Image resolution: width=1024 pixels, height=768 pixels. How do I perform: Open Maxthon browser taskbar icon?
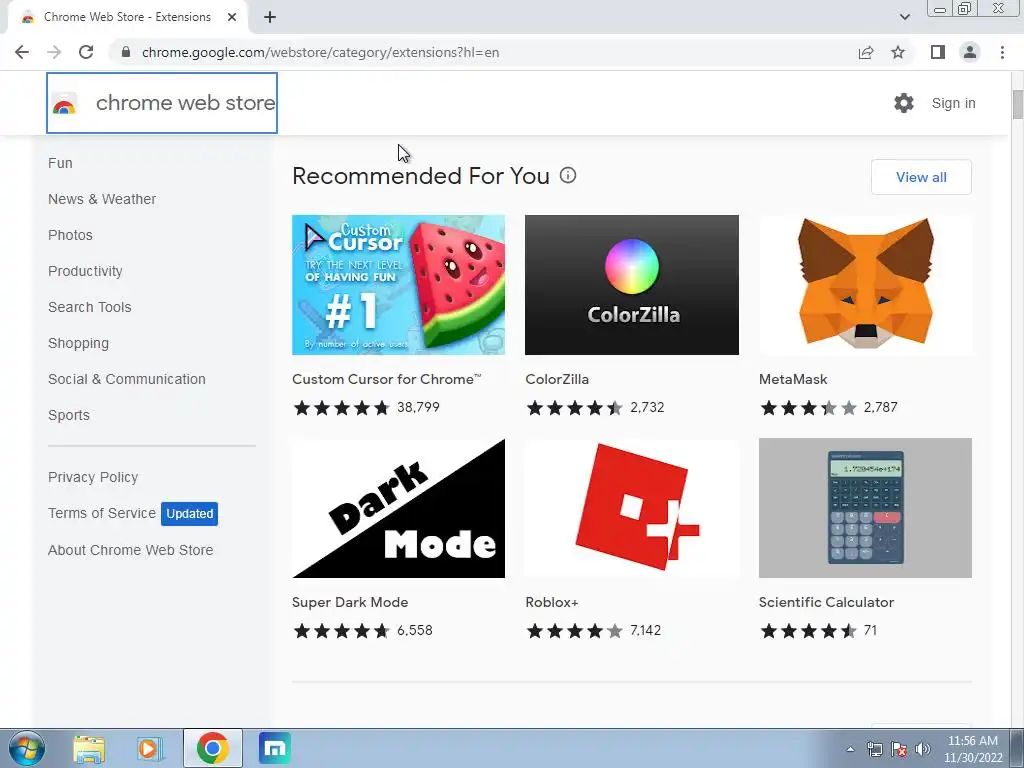pos(274,748)
